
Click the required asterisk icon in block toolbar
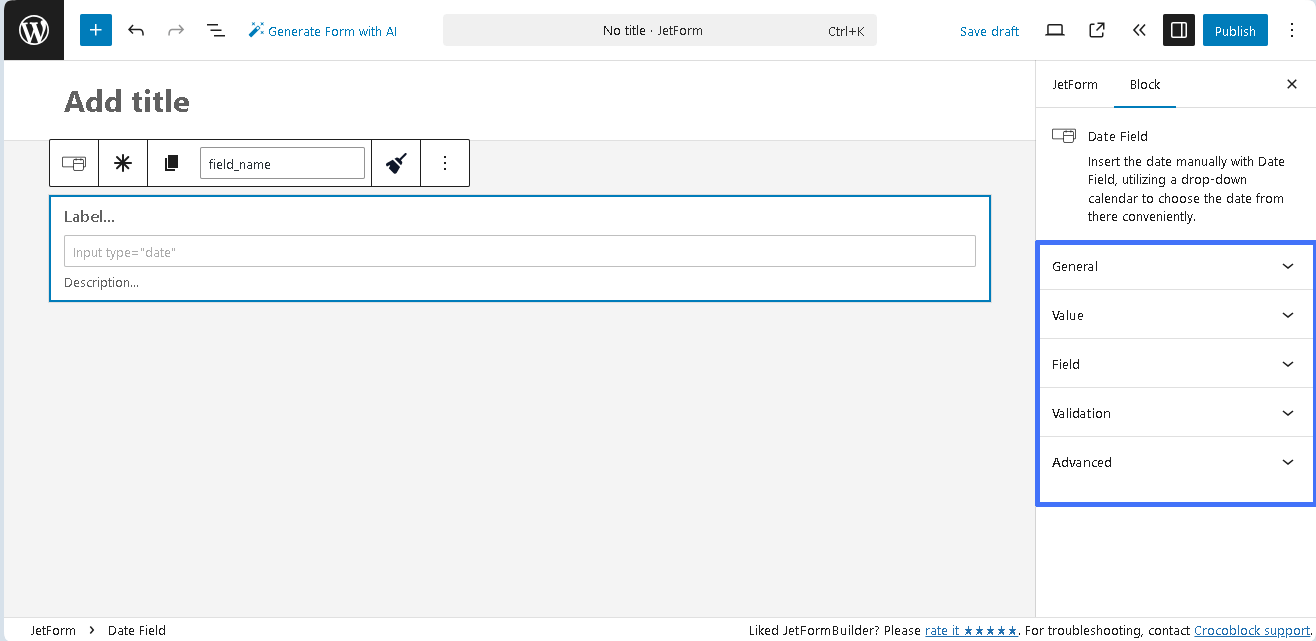tap(123, 162)
